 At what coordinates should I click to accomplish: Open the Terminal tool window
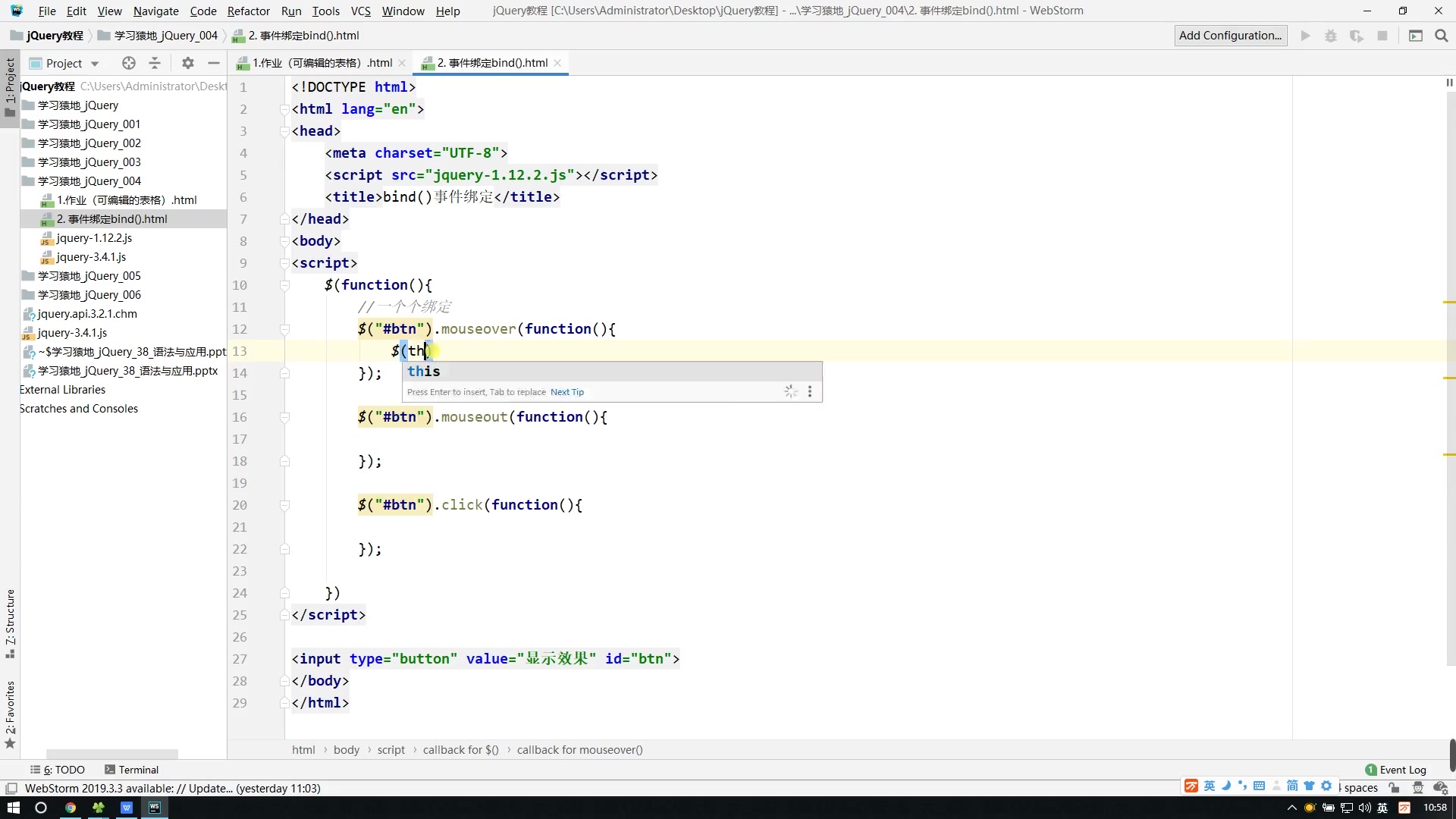click(x=132, y=770)
